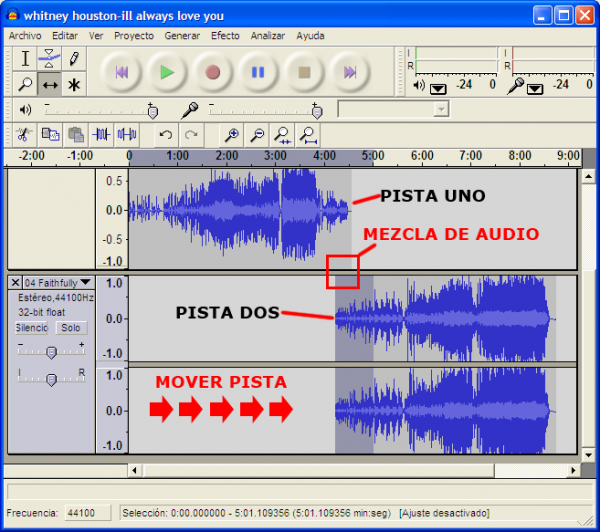
Task: Select the Multi-tool asterisk mode
Action: [x=74, y=84]
